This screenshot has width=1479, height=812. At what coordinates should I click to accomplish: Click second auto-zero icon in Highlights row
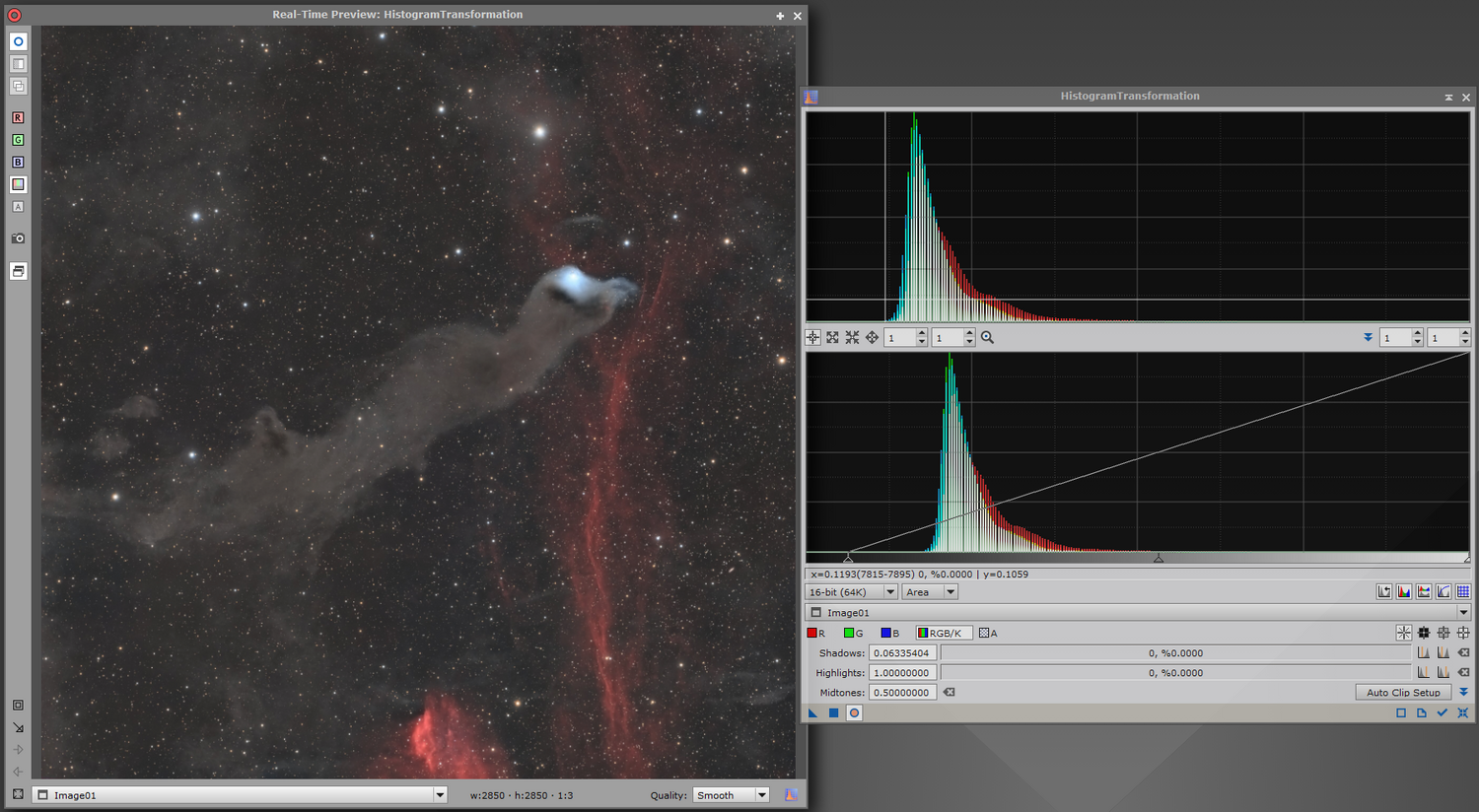pos(1444,673)
